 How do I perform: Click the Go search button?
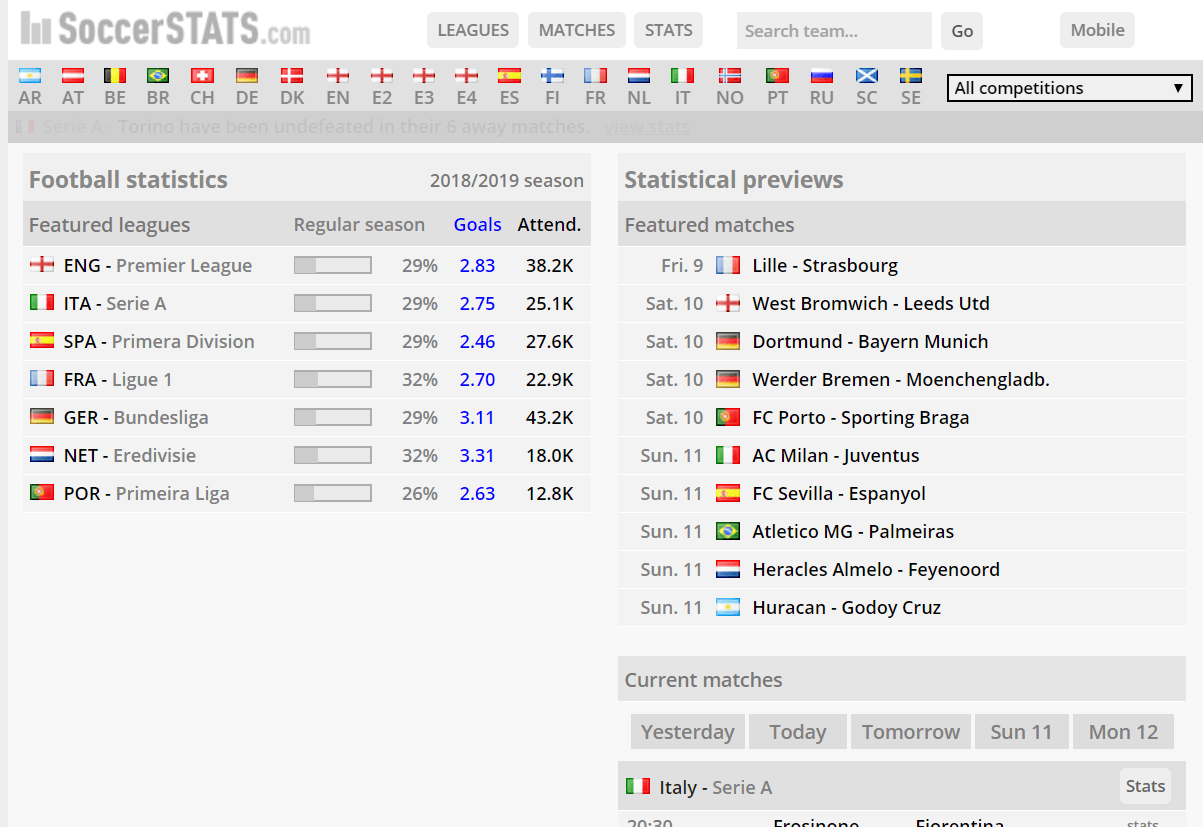[x=962, y=31]
